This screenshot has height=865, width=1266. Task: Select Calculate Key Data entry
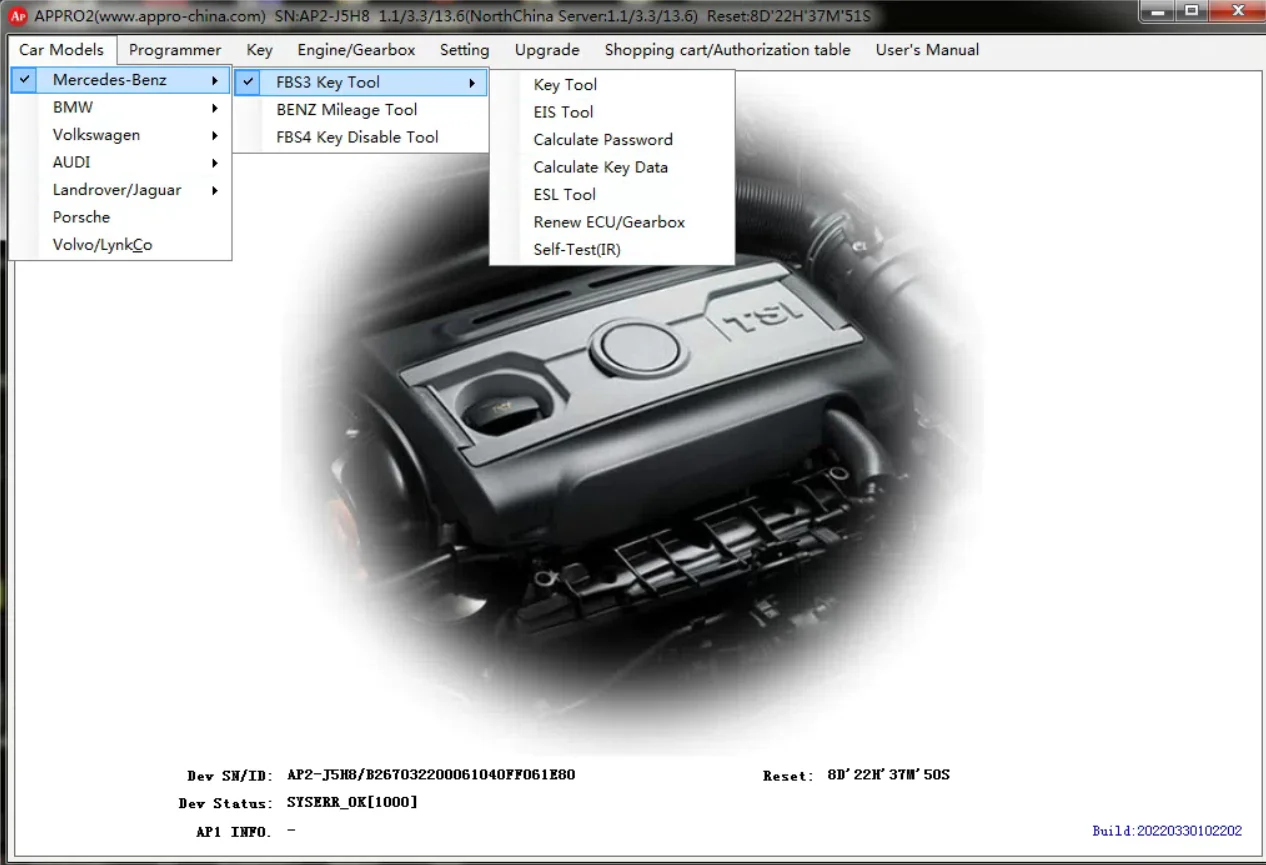coord(600,167)
